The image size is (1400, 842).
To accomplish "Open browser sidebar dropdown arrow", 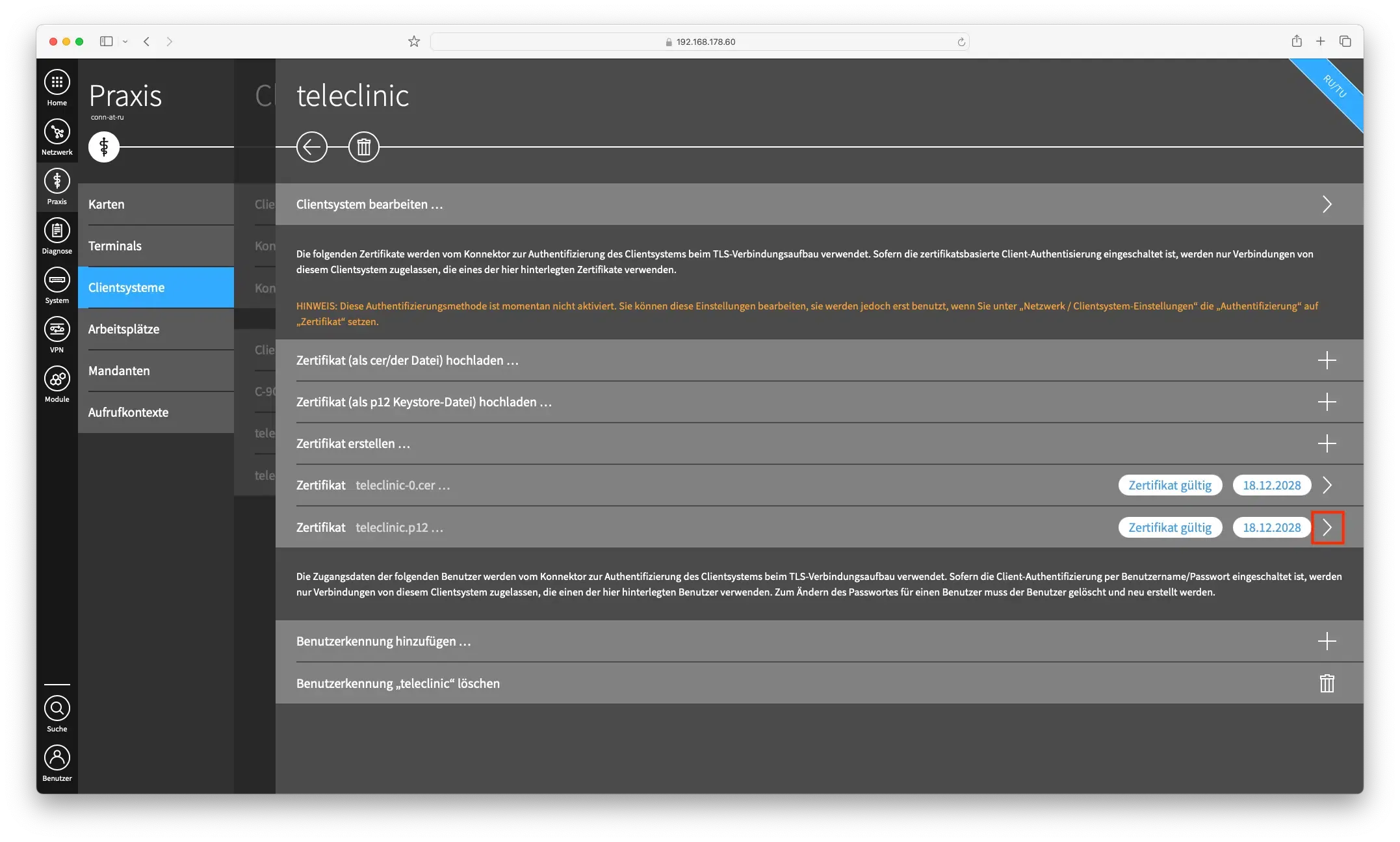I will (125, 42).
